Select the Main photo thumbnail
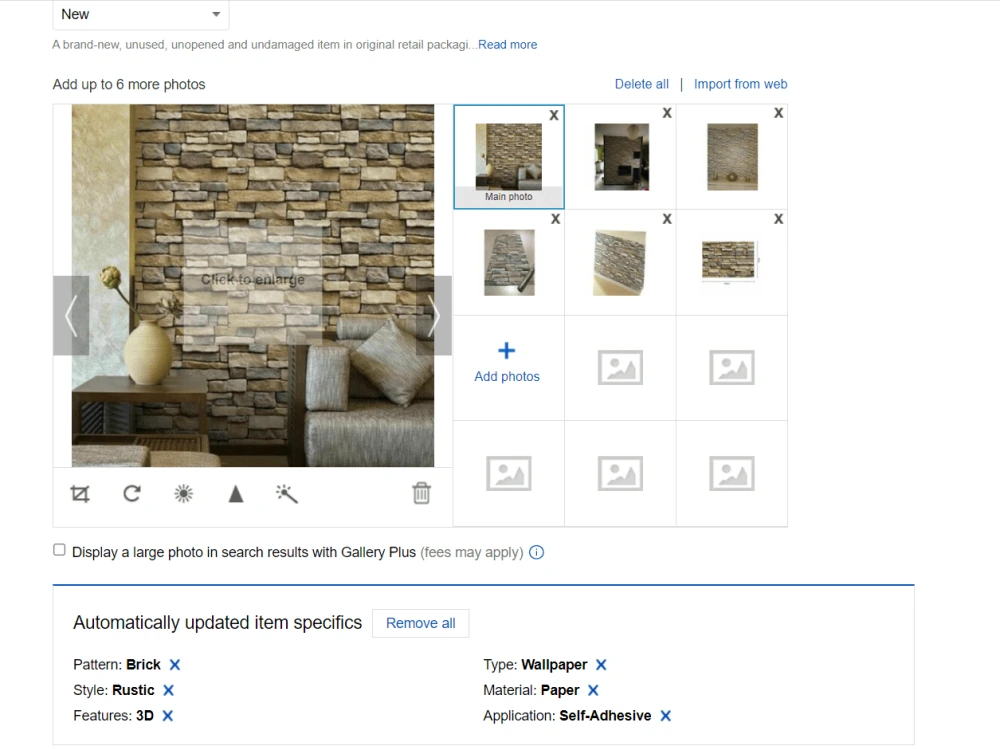 509,157
